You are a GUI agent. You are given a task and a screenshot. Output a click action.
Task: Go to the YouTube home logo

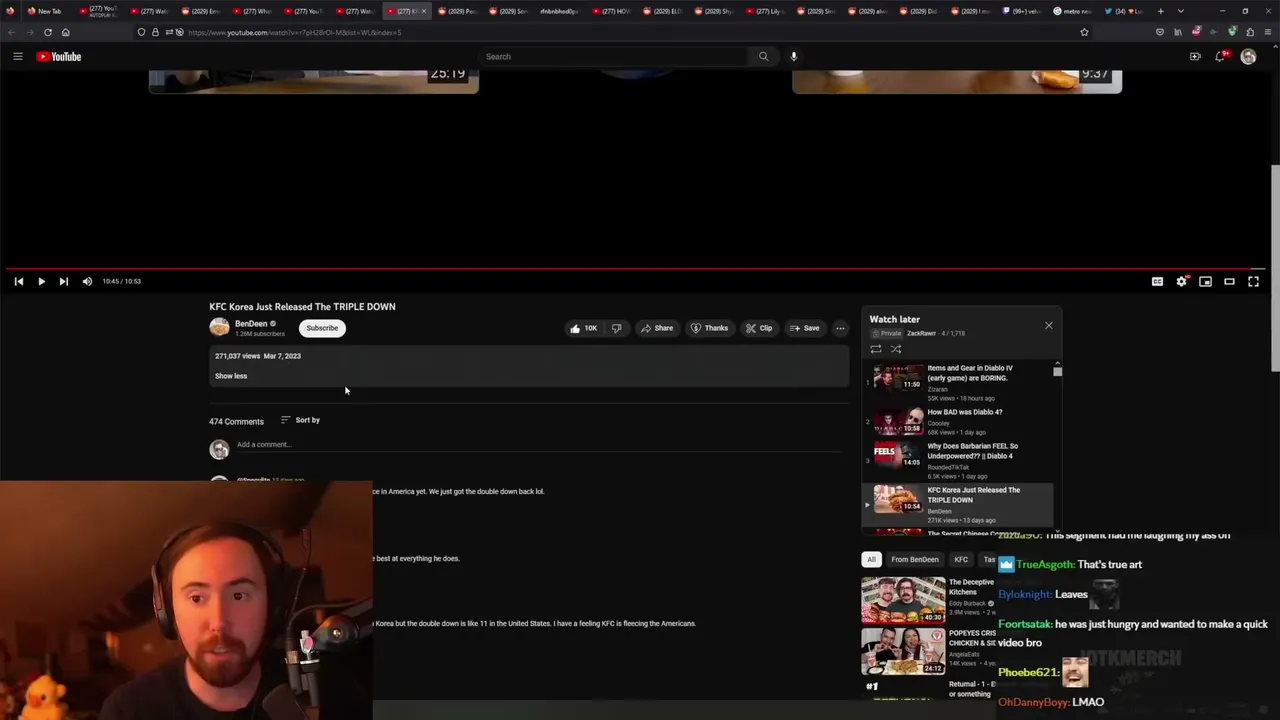tap(59, 57)
